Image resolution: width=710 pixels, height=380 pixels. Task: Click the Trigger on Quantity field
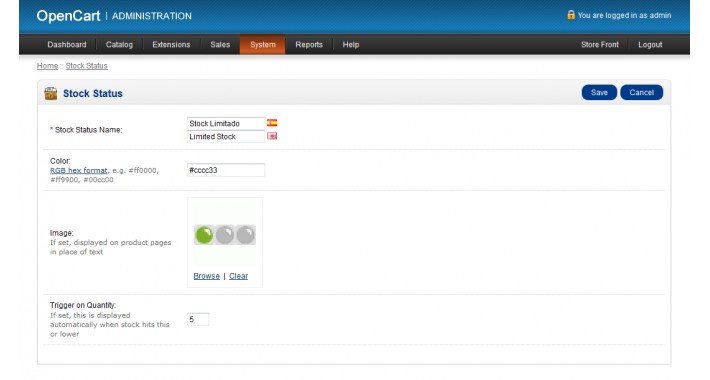click(x=198, y=319)
